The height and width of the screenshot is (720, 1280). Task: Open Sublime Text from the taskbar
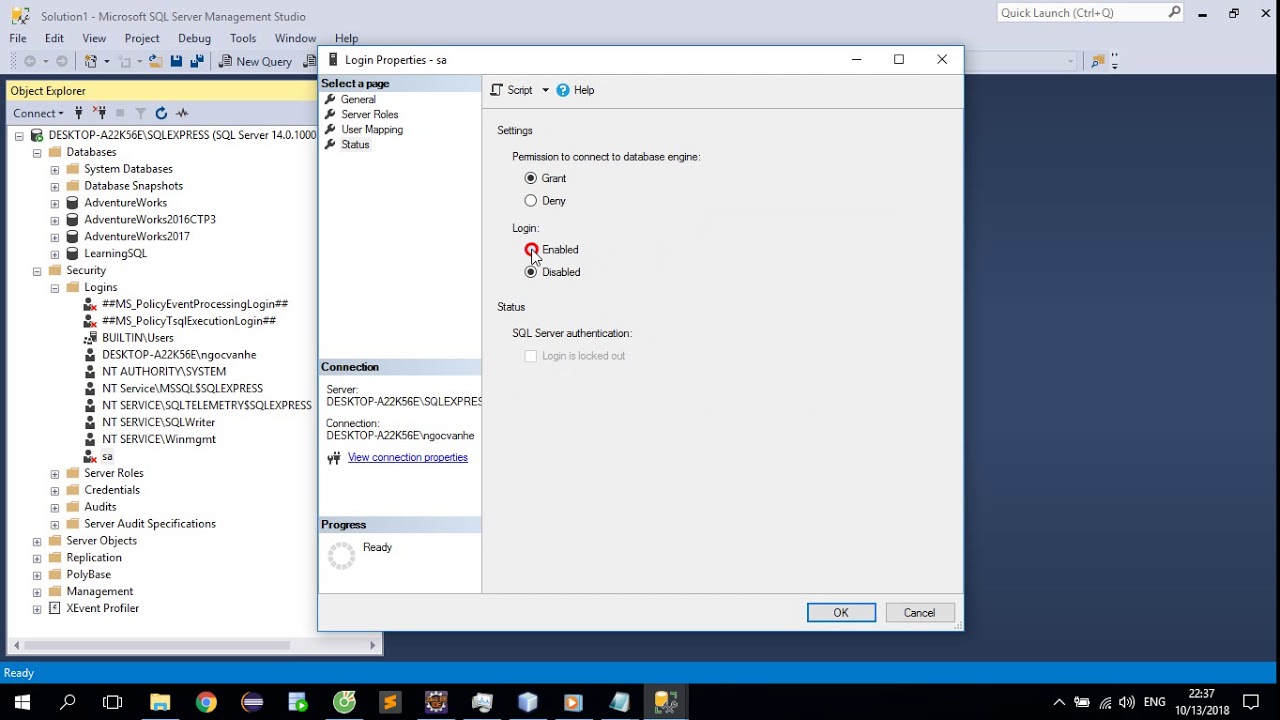(390, 702)
